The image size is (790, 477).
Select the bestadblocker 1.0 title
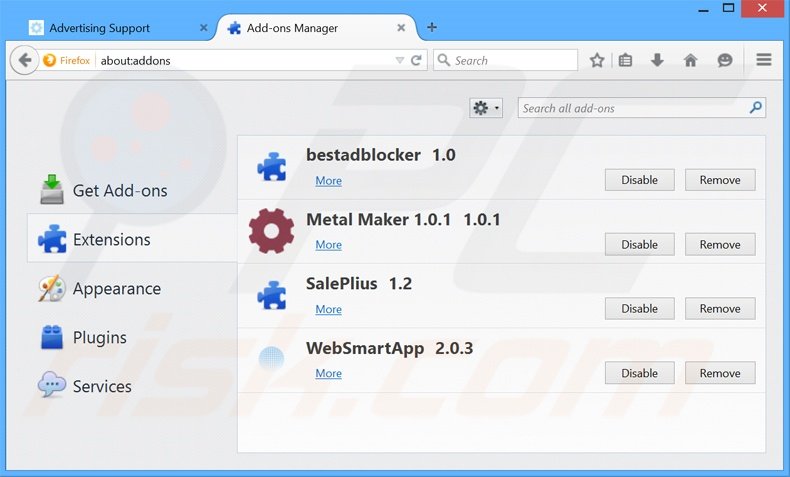(381, 155)
